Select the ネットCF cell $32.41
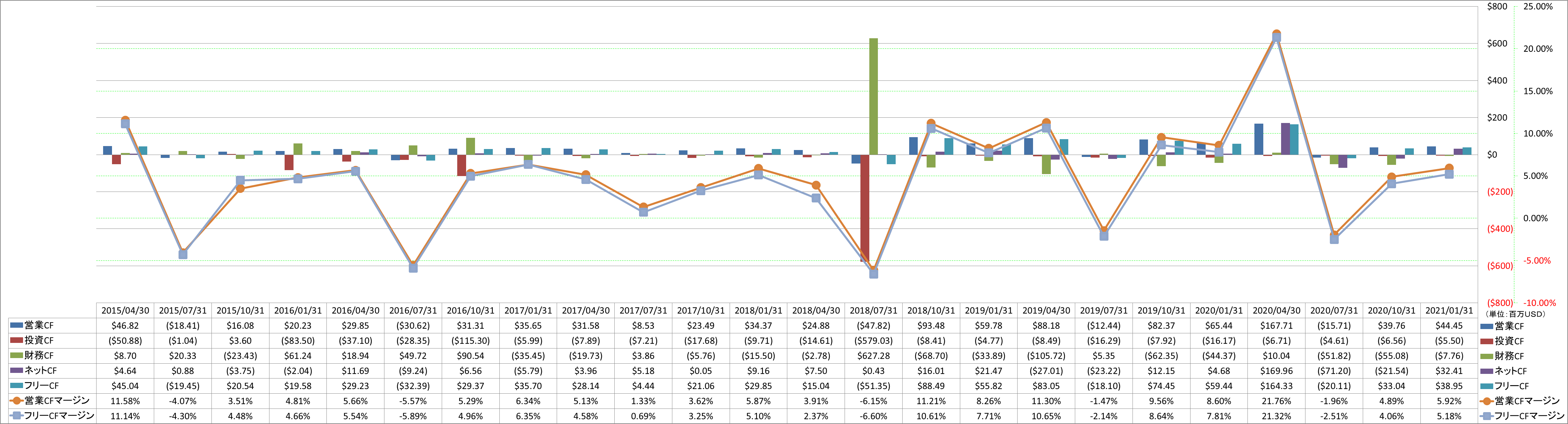1568x424 pixels. (1449, 370)
